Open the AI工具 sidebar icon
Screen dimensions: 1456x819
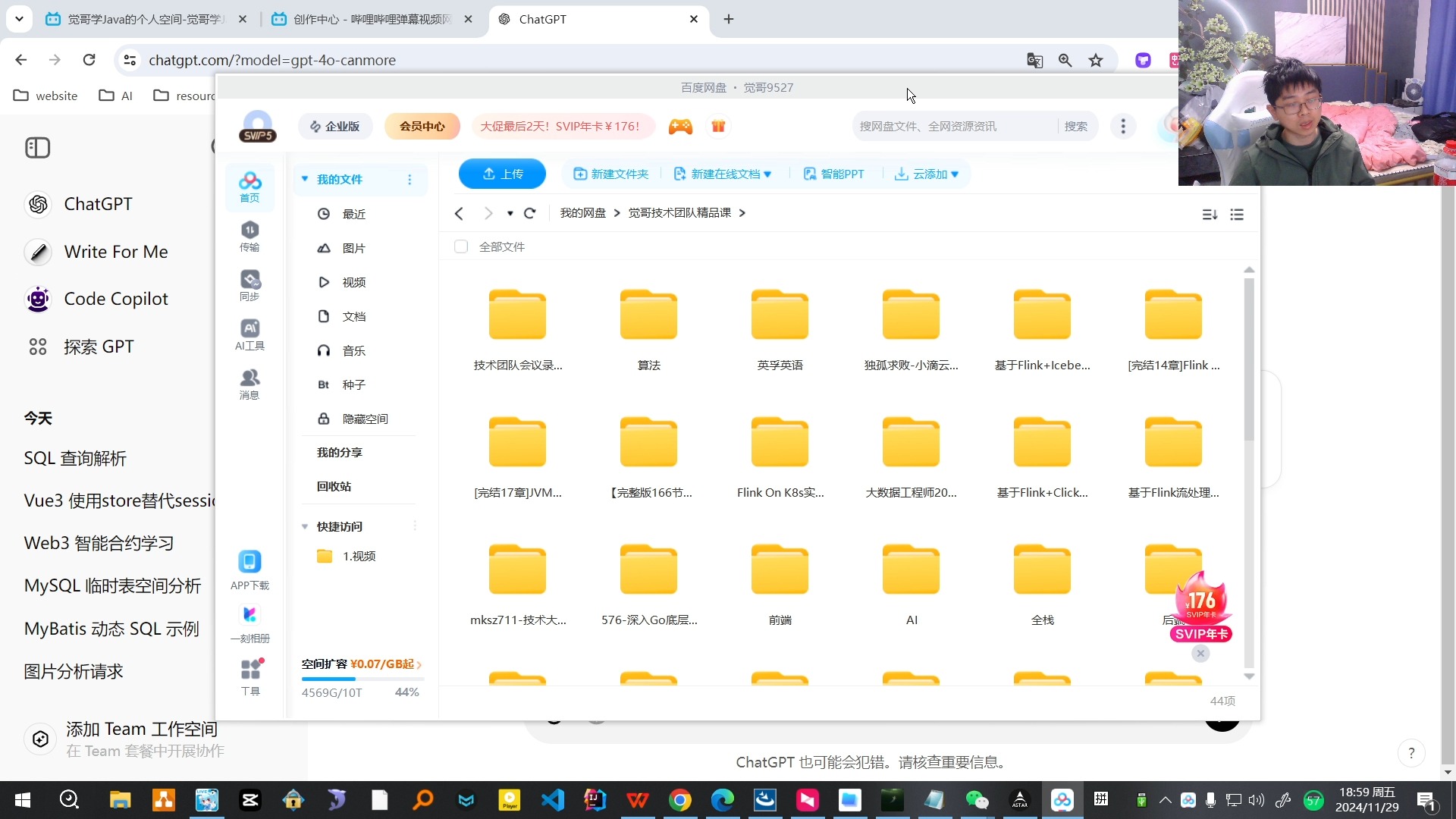click(x=249, y=334)
